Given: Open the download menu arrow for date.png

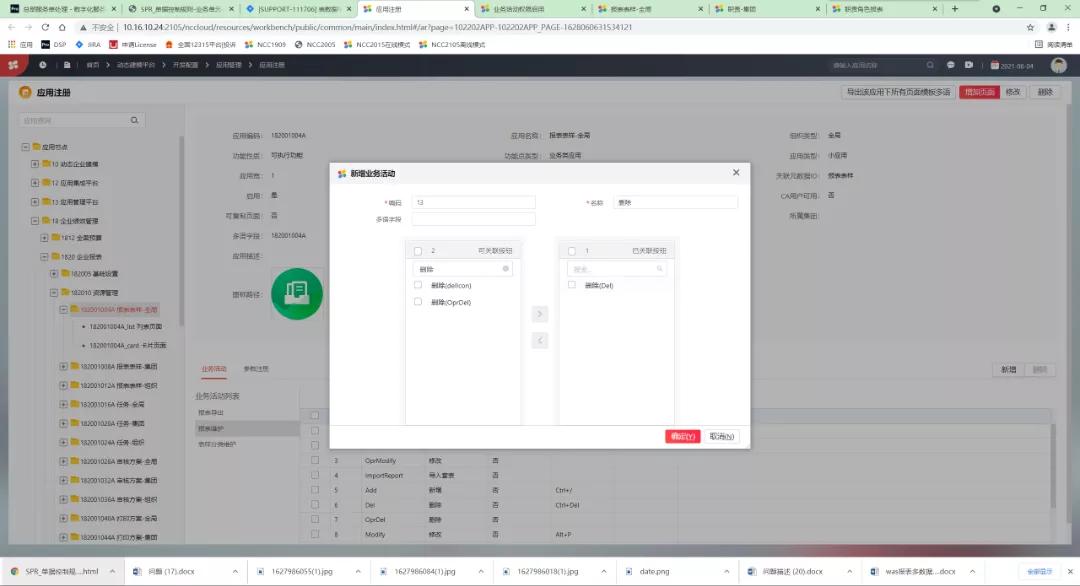Looking at the screenshot, I should point(726,572).
